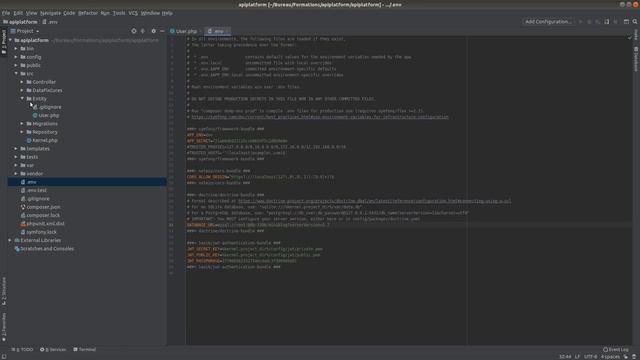The height and width of the screenshot is (360, 640).
Task: Click the run with coverage icon
Action: pyautogui.click(x=598, y=22)
